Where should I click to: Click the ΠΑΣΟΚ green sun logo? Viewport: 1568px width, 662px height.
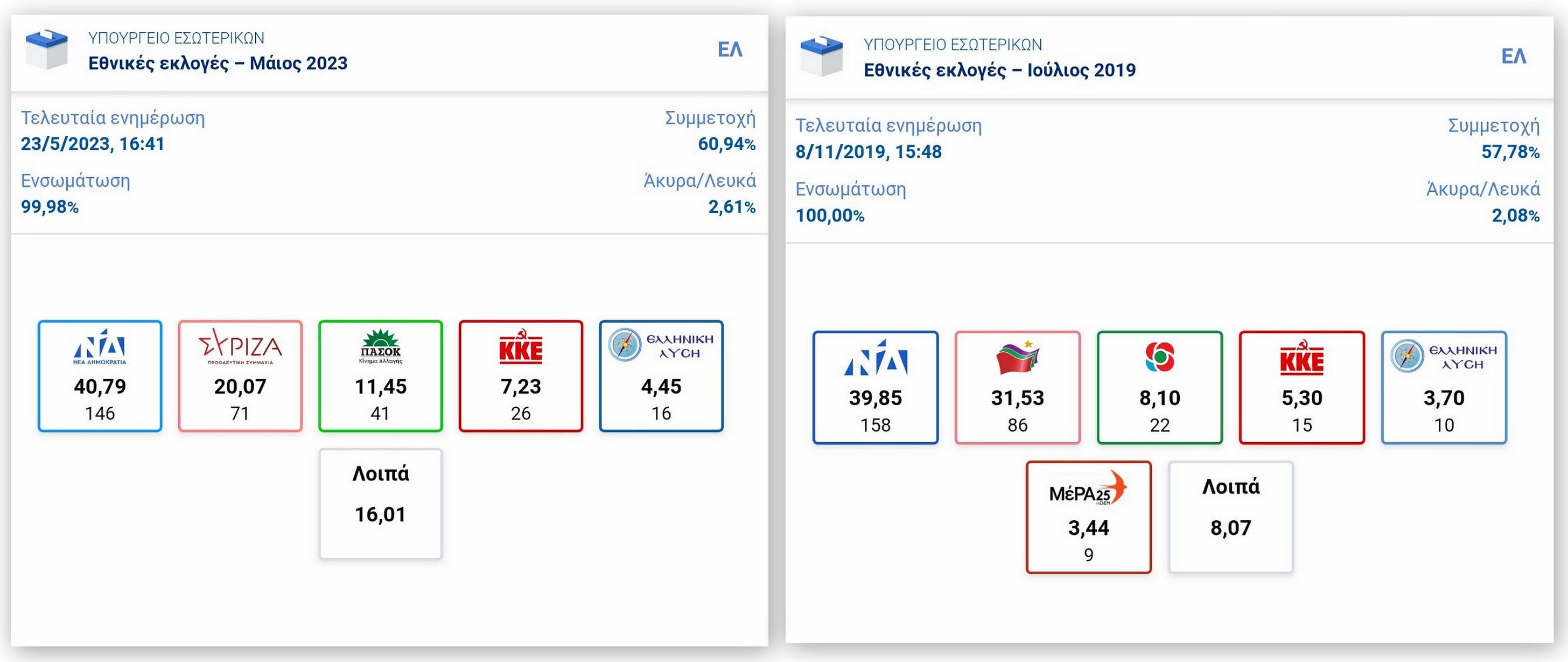pyautogui.click(x=381, y=347)
